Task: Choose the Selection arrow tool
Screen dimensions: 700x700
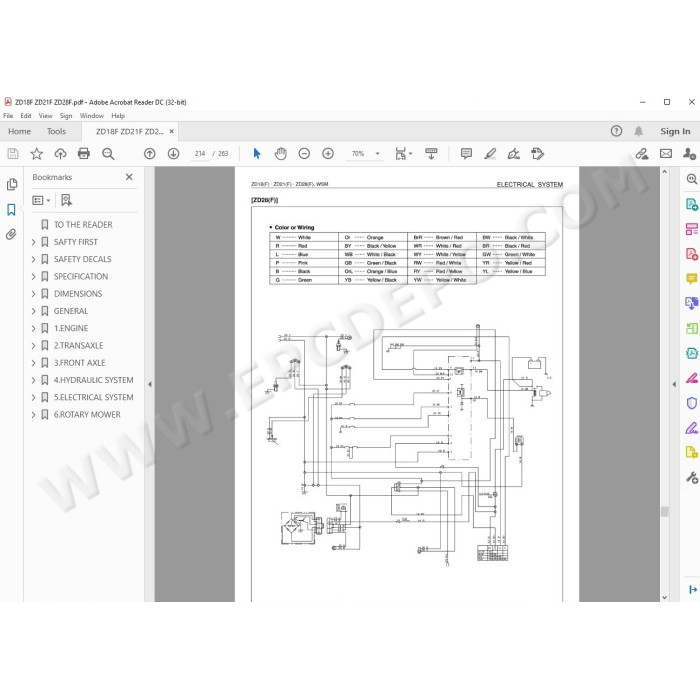Action: click(x=257, y=154)
